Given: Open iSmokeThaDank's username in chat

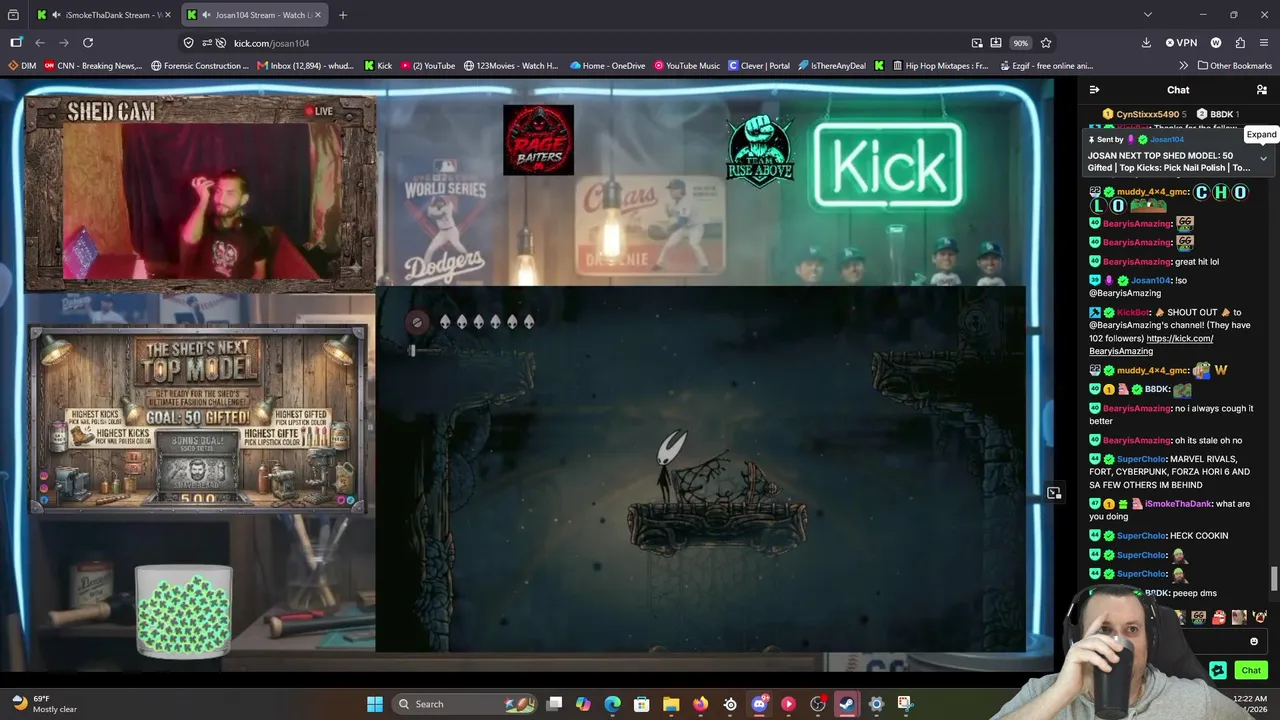Looking at the screenshot, I should [1178, 504].
